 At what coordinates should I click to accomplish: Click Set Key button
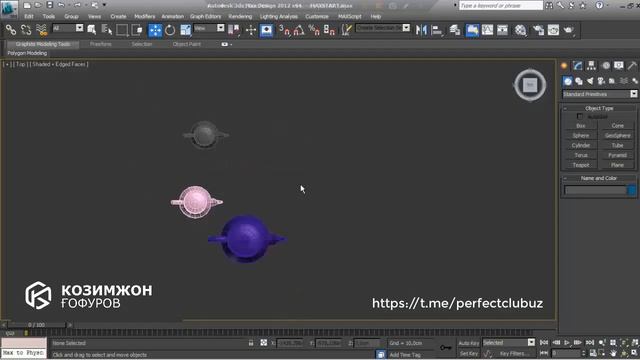(x=469, y=353)
